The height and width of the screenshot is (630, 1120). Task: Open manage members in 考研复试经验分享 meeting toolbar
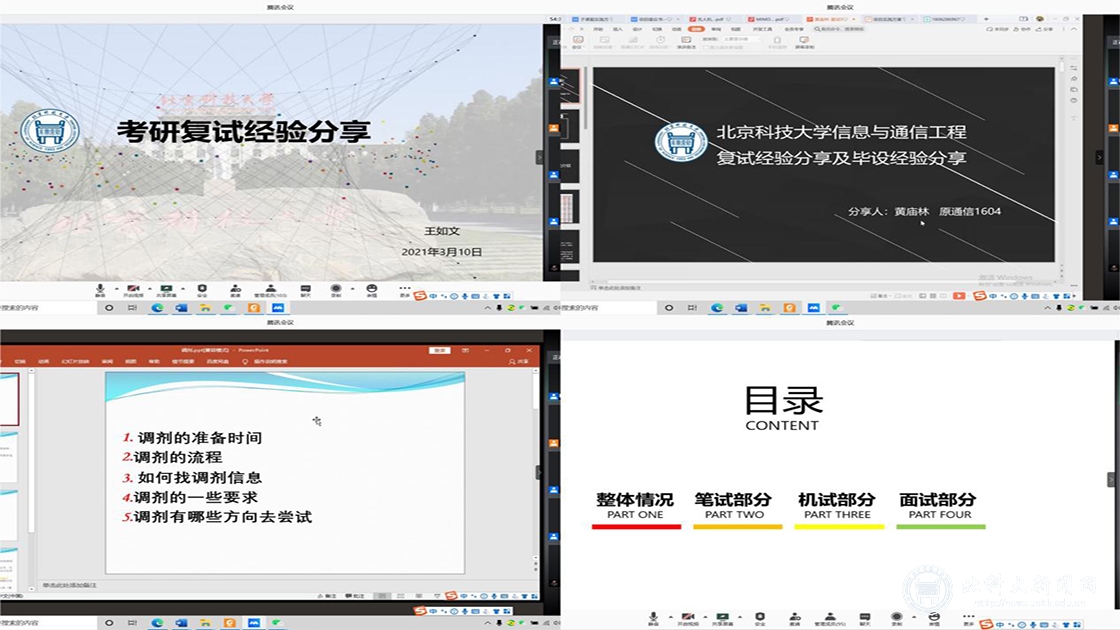[270, 289]
